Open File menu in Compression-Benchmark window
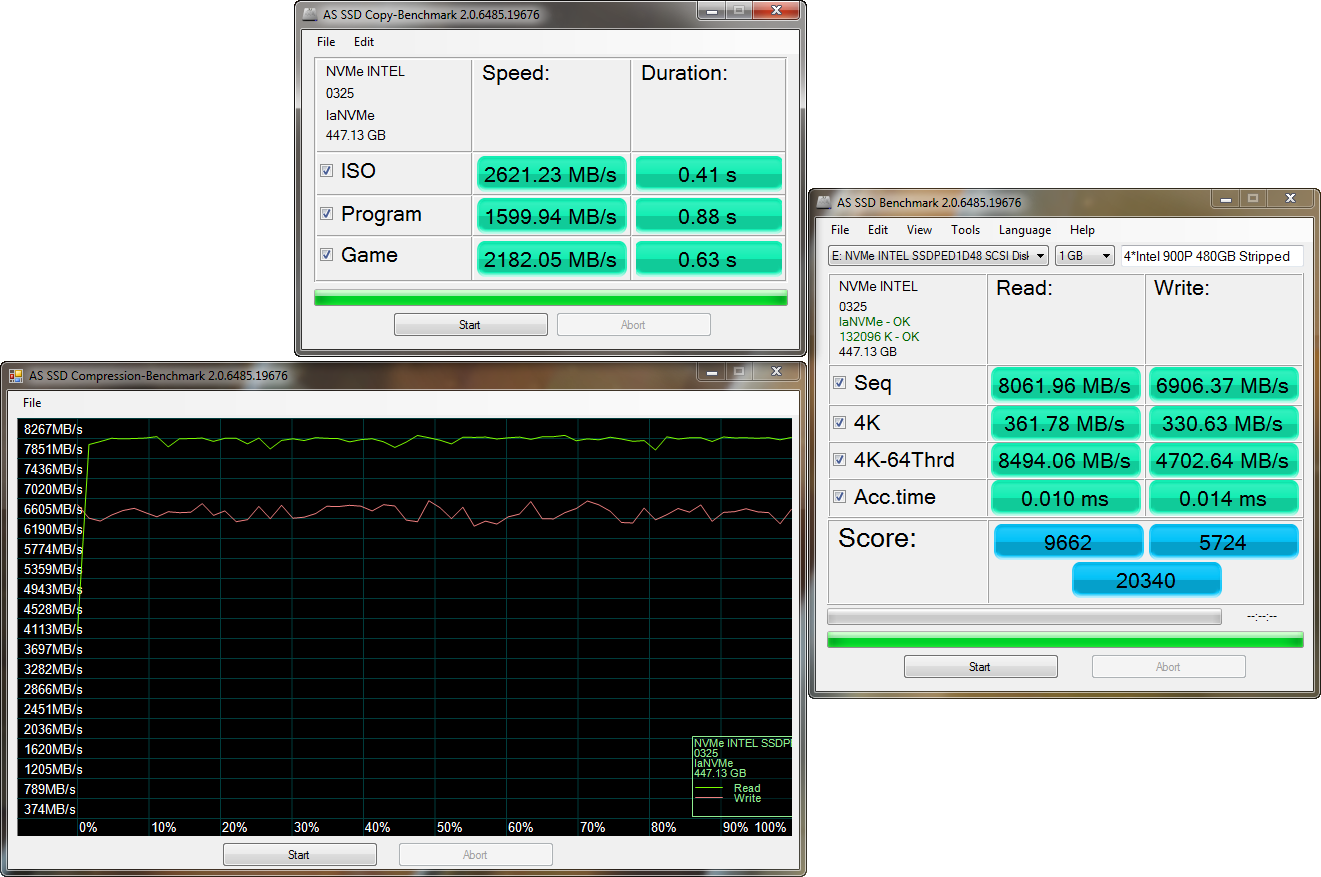Image resolution: width=1321 pixels, height=877 pixels. (x=32, y=403)
